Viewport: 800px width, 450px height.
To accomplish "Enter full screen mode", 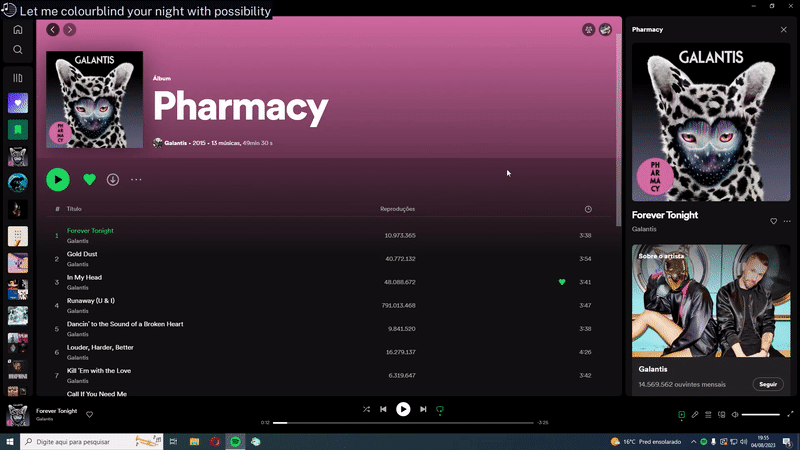I will 790,414.
